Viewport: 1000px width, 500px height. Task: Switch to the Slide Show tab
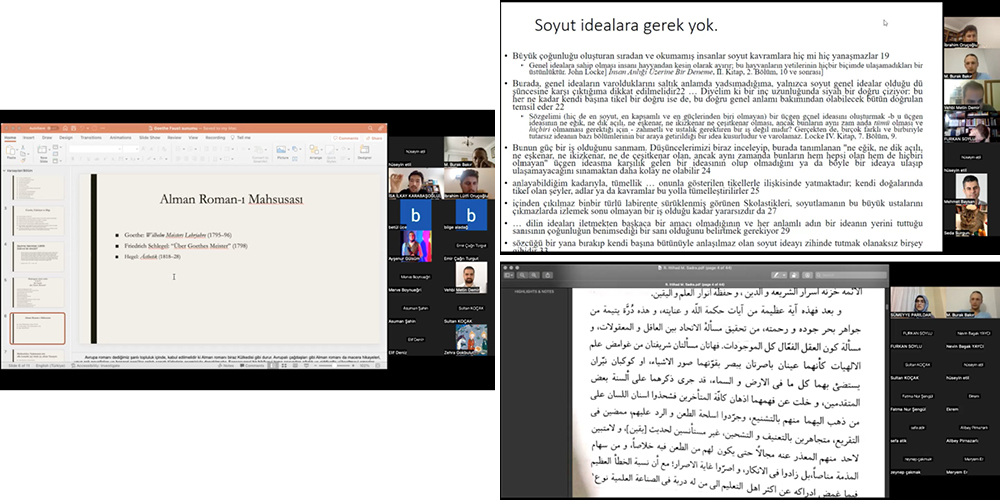point(150,138)
